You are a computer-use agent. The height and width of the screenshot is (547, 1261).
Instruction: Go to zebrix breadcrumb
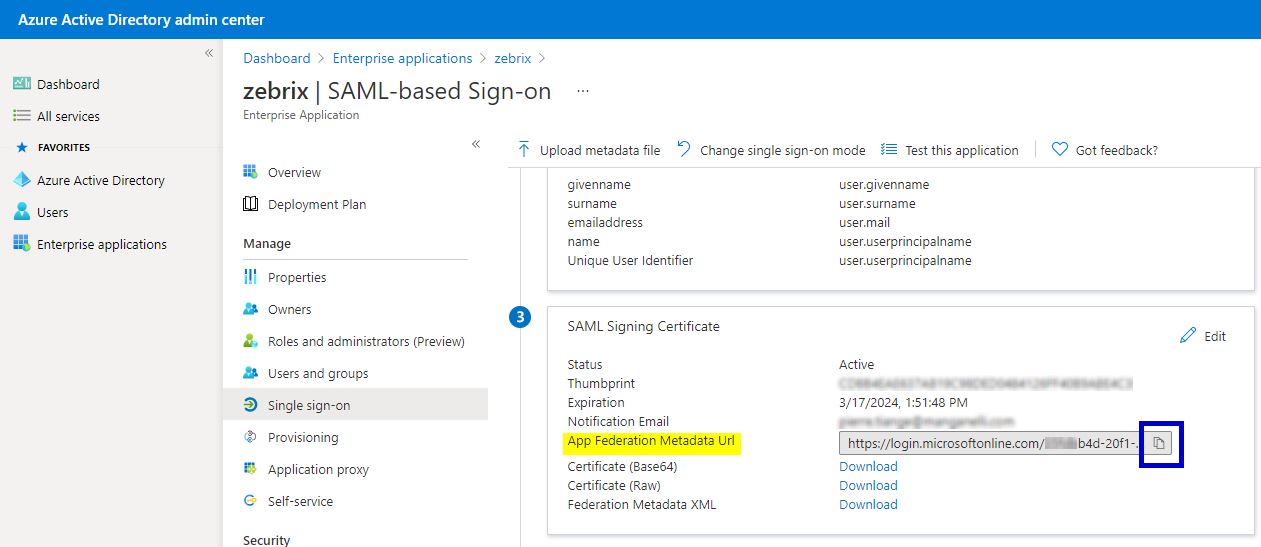[x=513, y=58]
